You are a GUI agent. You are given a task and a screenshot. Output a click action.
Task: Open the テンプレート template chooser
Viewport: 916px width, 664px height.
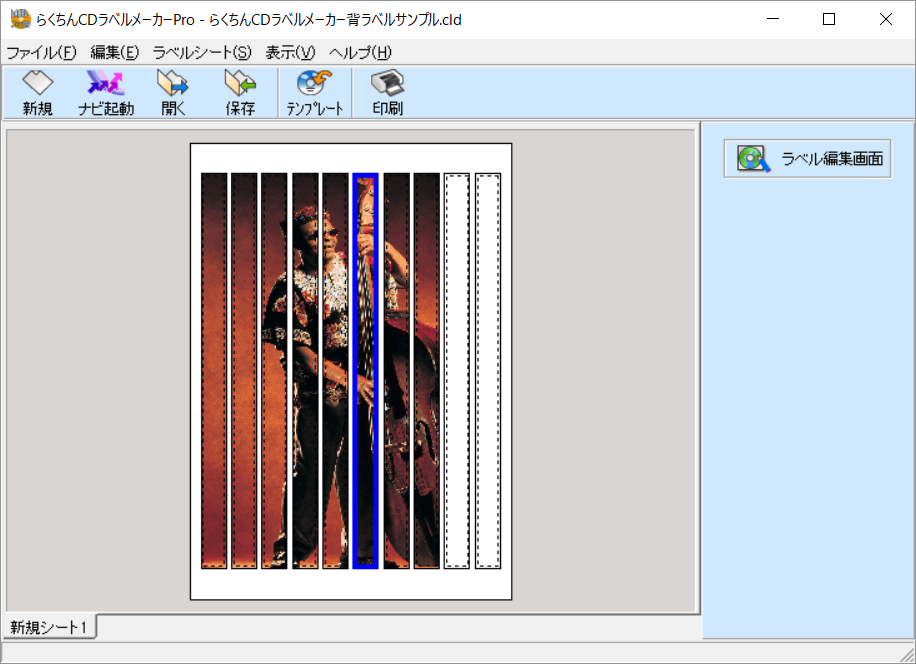pos(314,93)
